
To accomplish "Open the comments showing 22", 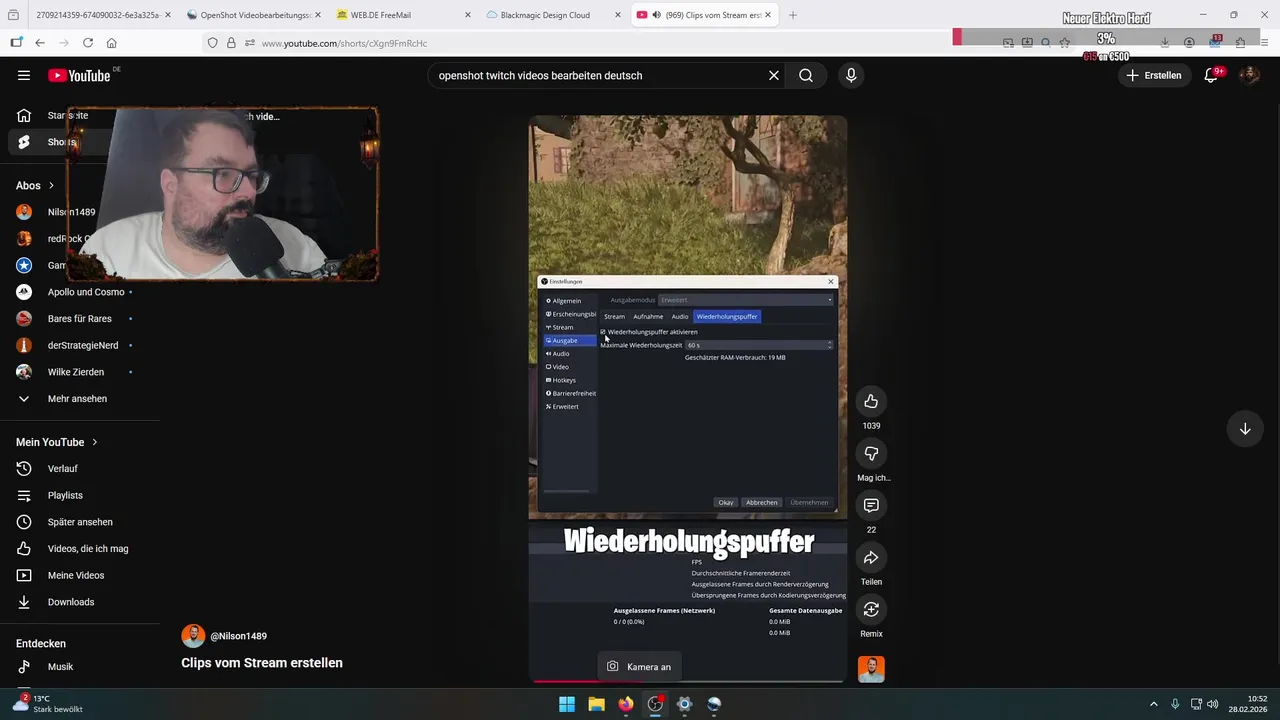I will coord(871,505).
